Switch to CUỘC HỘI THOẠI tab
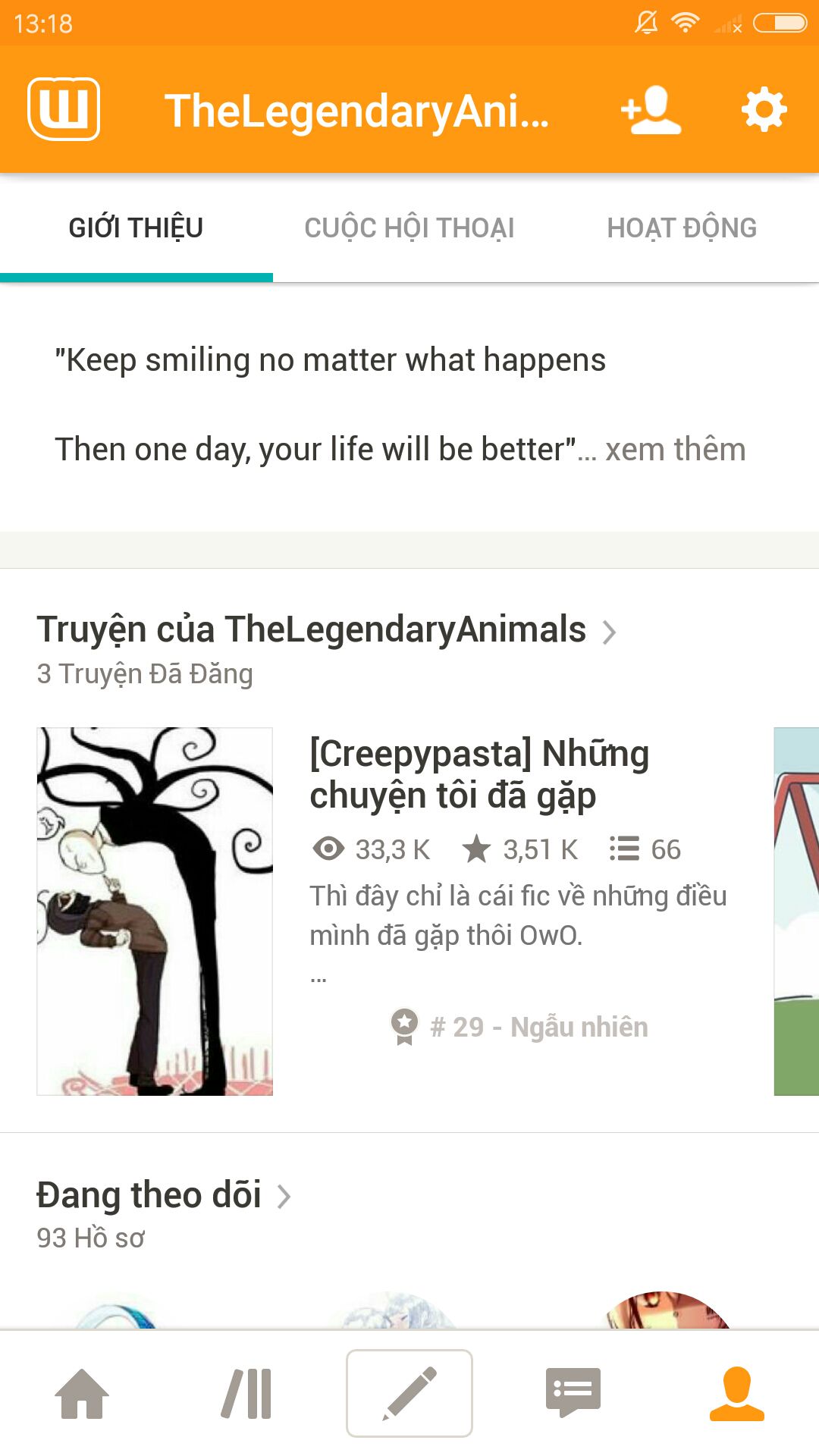Image resolution: width=819 pixels, height=1456 pixels. tap(409, 227)
